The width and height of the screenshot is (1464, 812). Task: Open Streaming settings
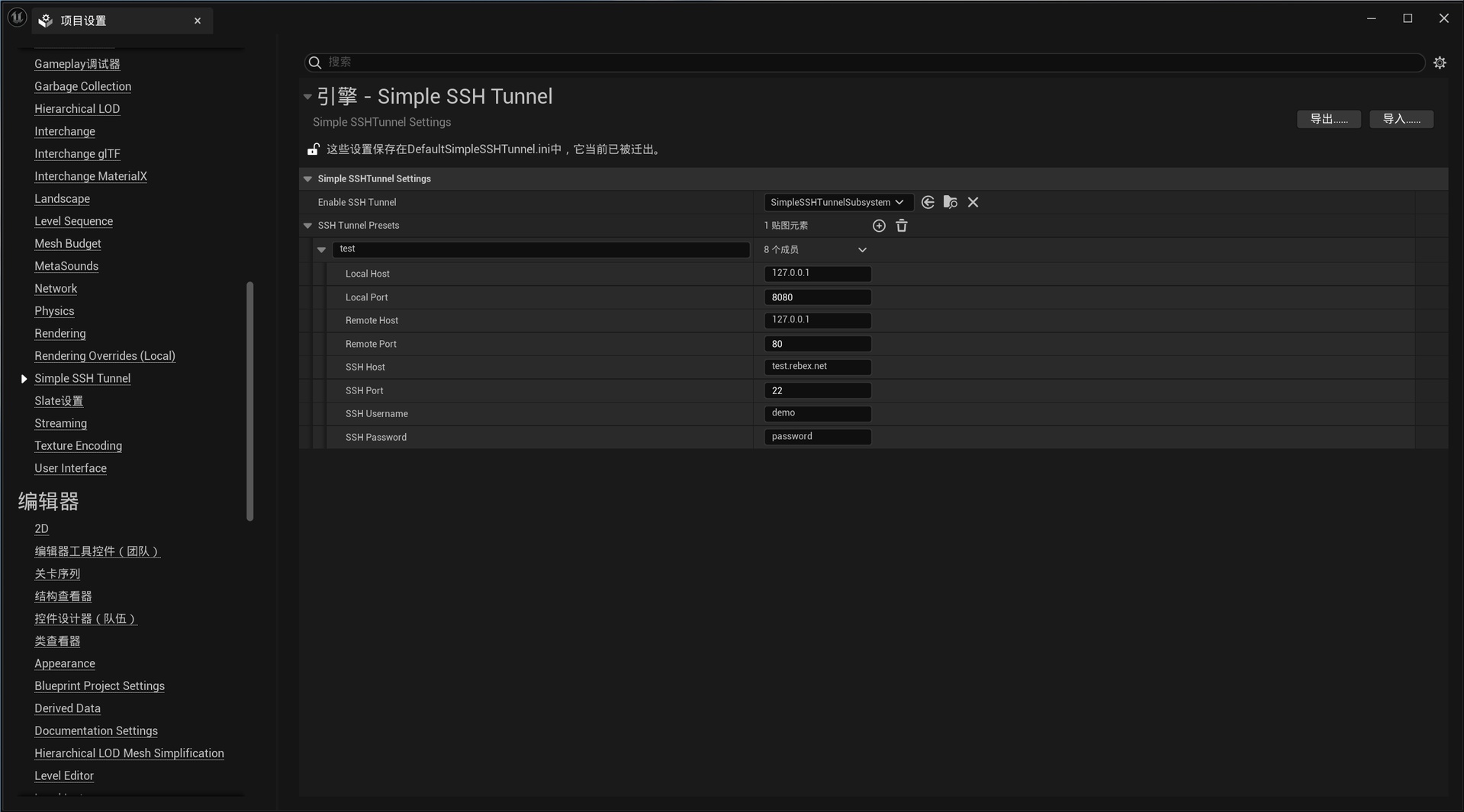click(60, 424)
